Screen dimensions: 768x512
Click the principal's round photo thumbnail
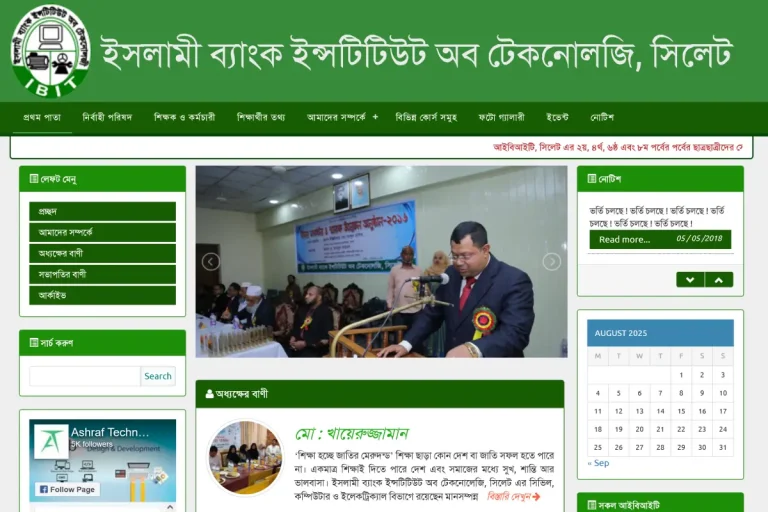[245, 457]
